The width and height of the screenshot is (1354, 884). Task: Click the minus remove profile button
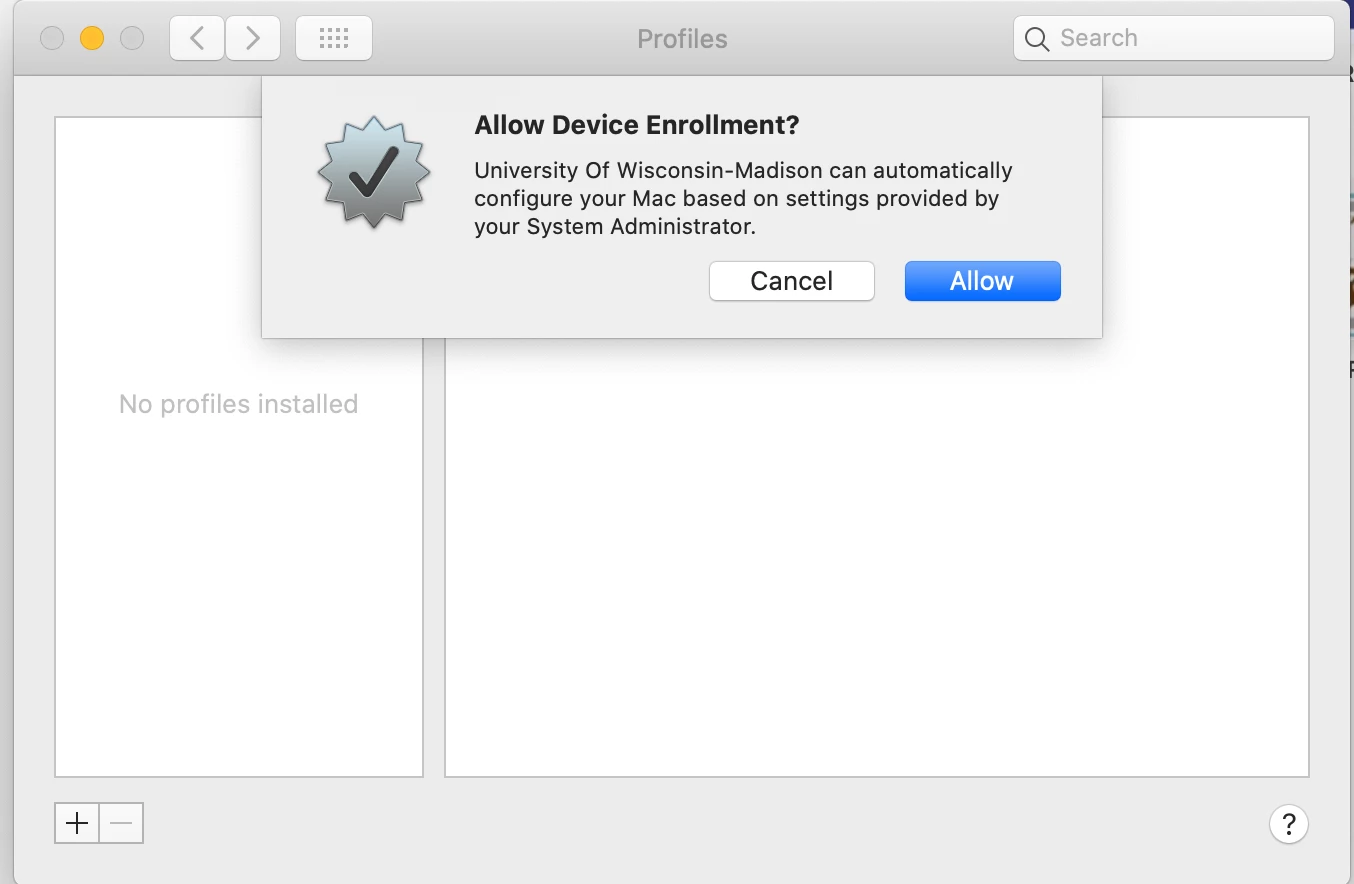coord(121,823)
